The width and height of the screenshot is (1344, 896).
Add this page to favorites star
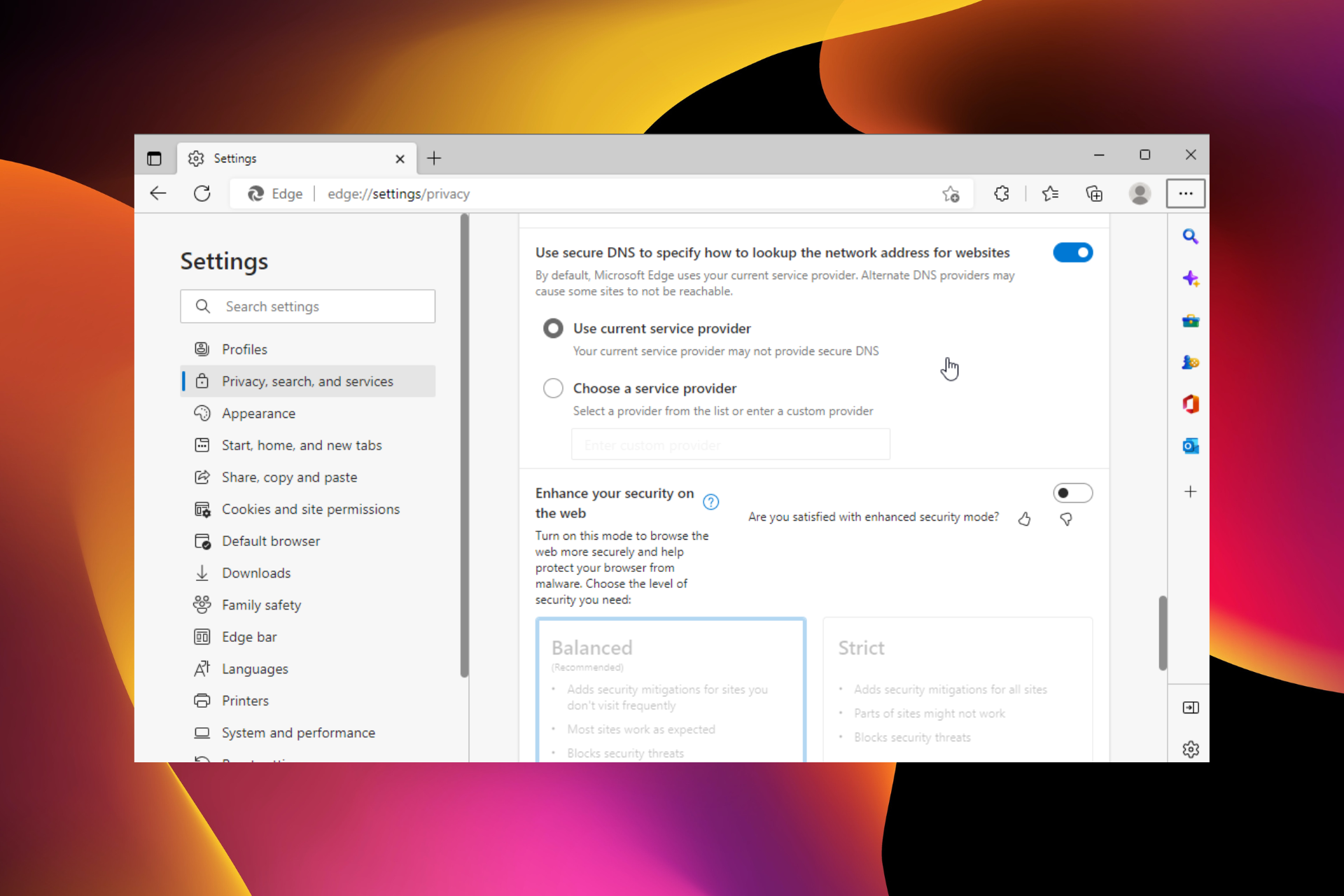click(951, 194)
